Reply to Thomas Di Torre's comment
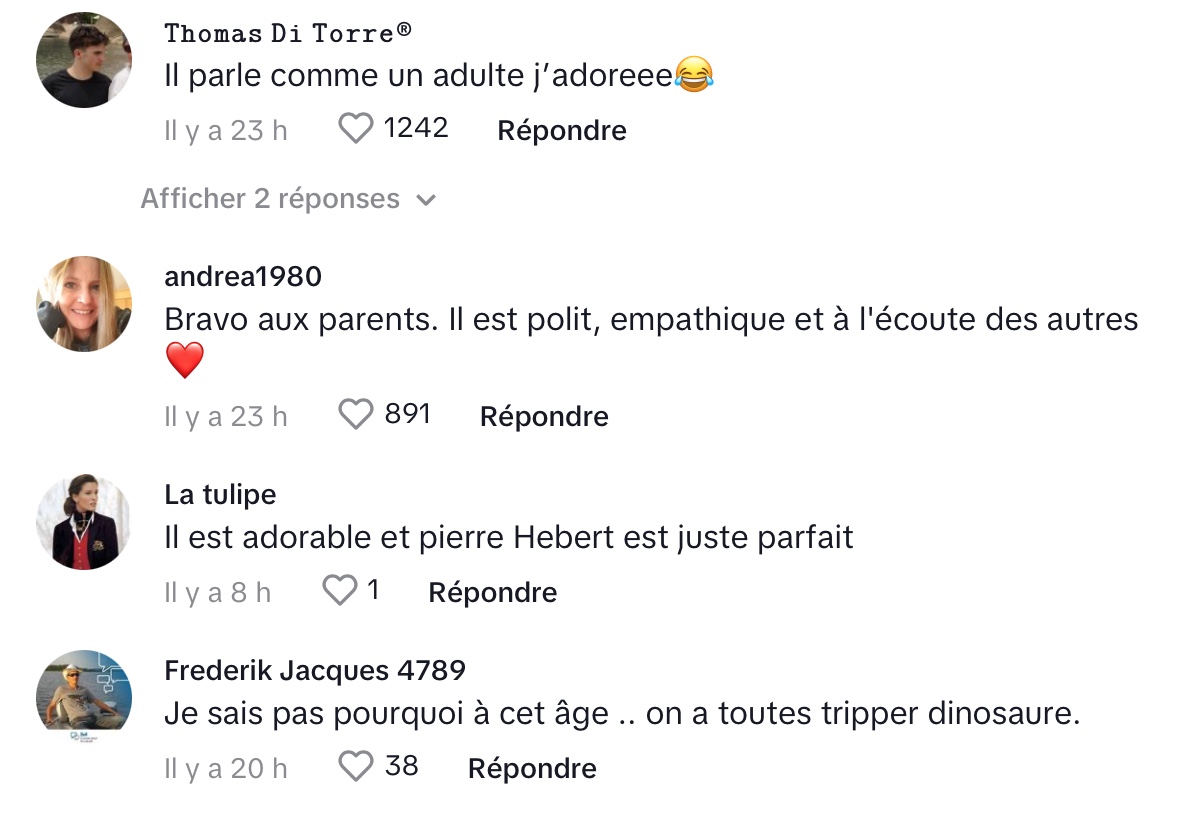Image resolution: width=1186 pixels, height=814 pixels. coord(562,131)
